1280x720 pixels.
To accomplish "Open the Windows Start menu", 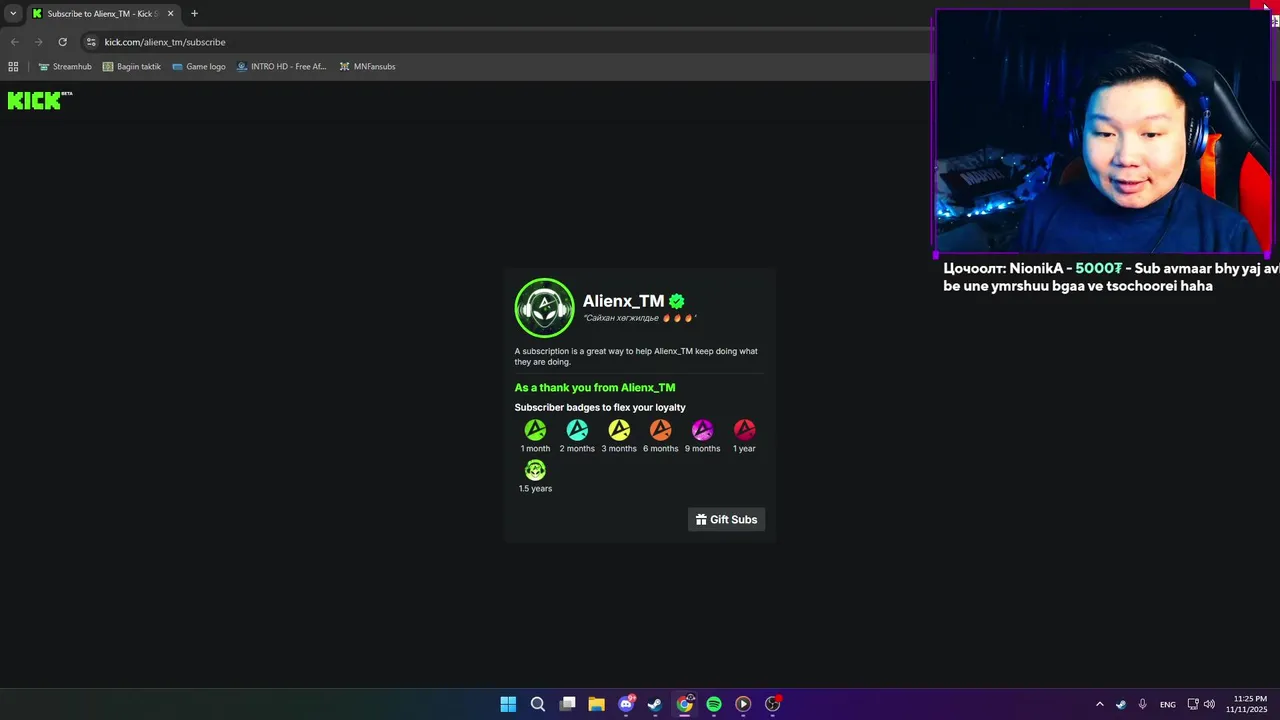I will (508, 704).
